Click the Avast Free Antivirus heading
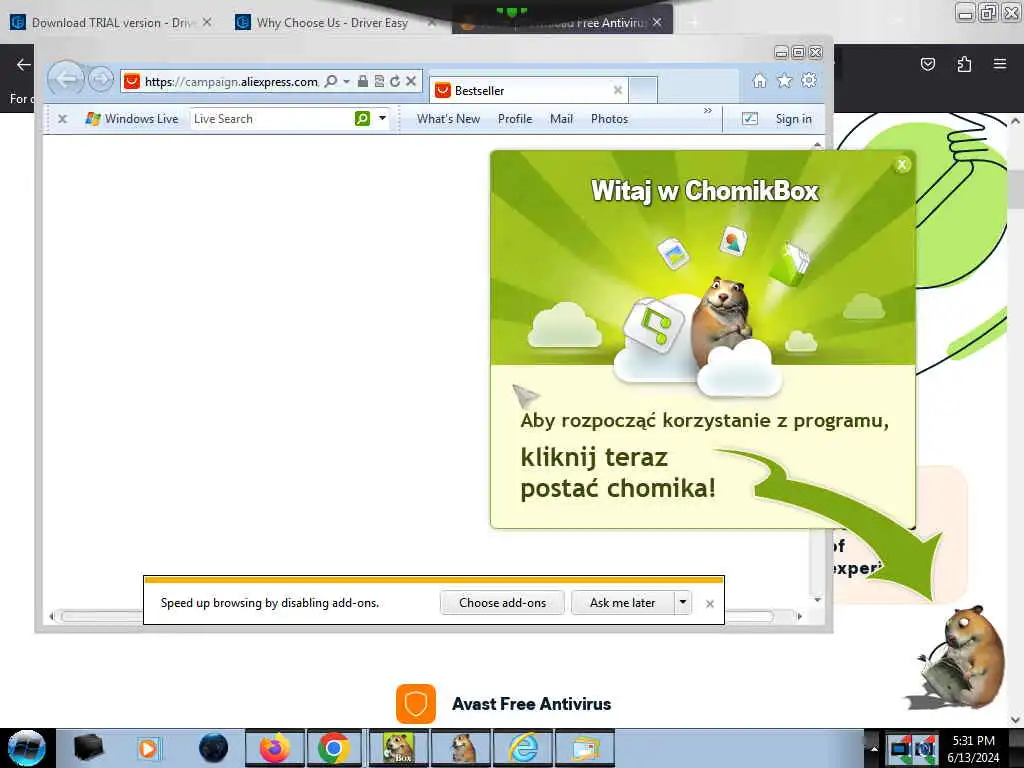Screen dimensions: 1024x768 (x=532, y=704)
